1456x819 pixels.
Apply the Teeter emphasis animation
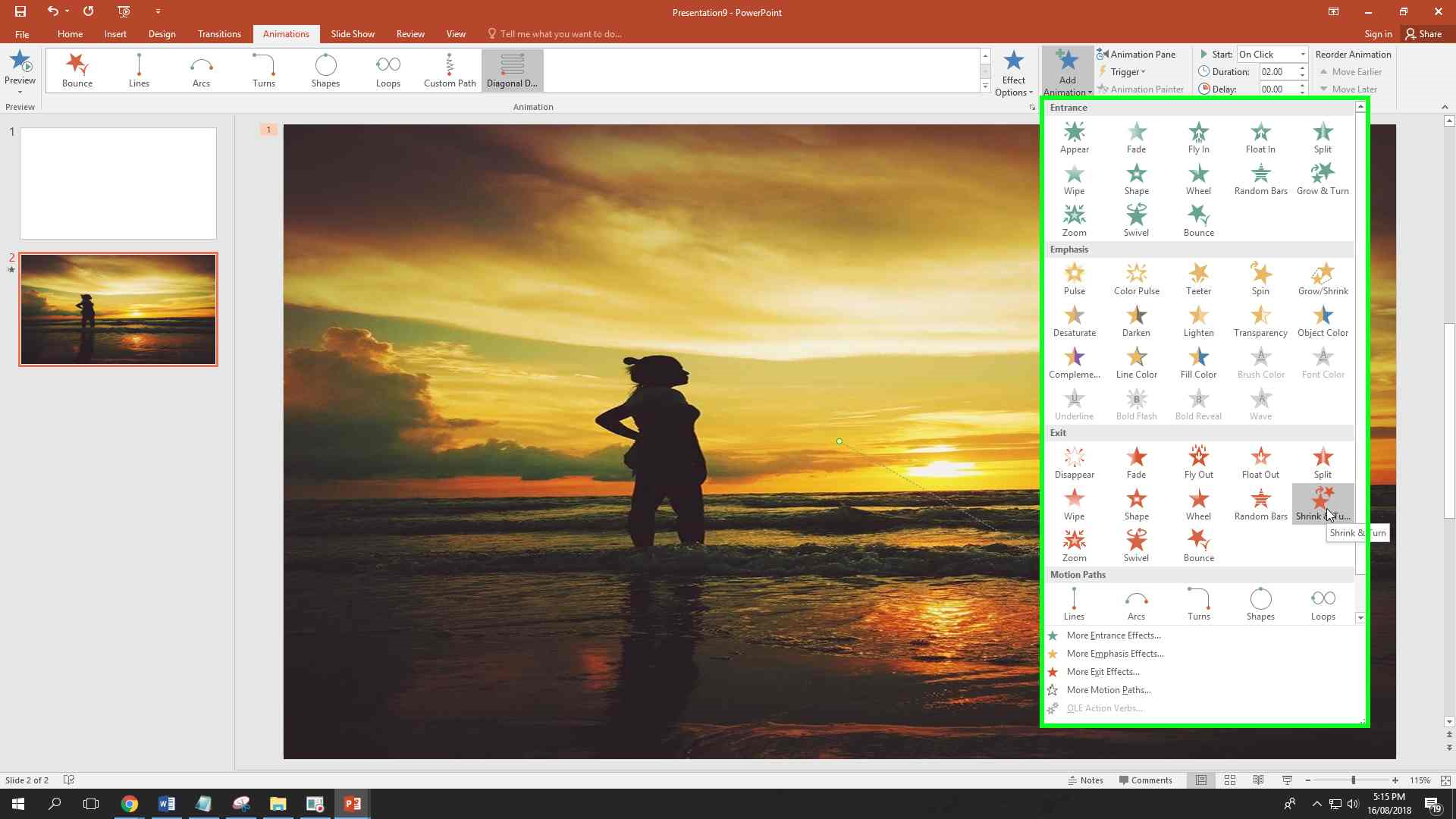coord(1198,279)
